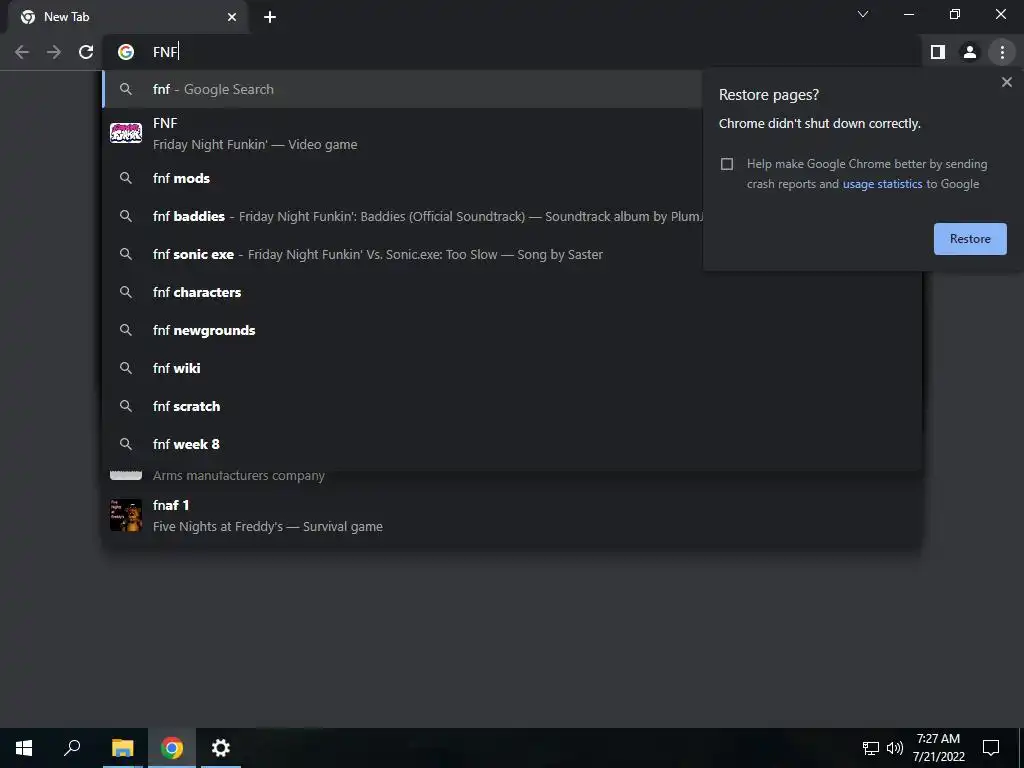Open Settings gear in the taskbar
Viewport: 1024px width, 768px height.
[x=221, y=748]
